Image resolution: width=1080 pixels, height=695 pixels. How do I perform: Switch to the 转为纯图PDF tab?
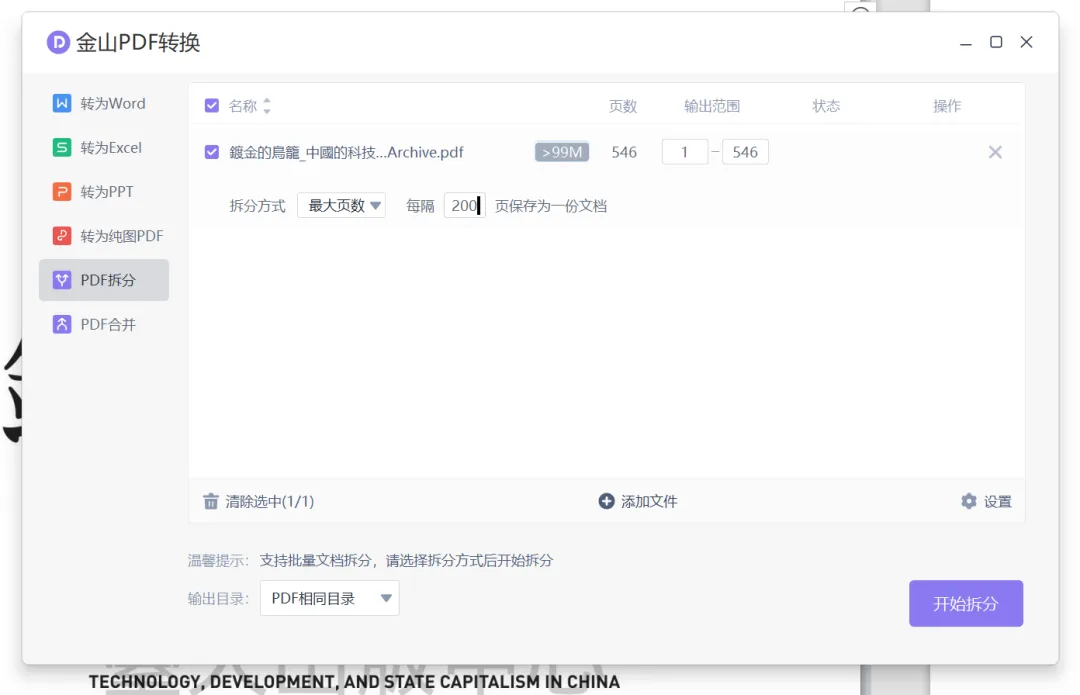pos(104,236)
